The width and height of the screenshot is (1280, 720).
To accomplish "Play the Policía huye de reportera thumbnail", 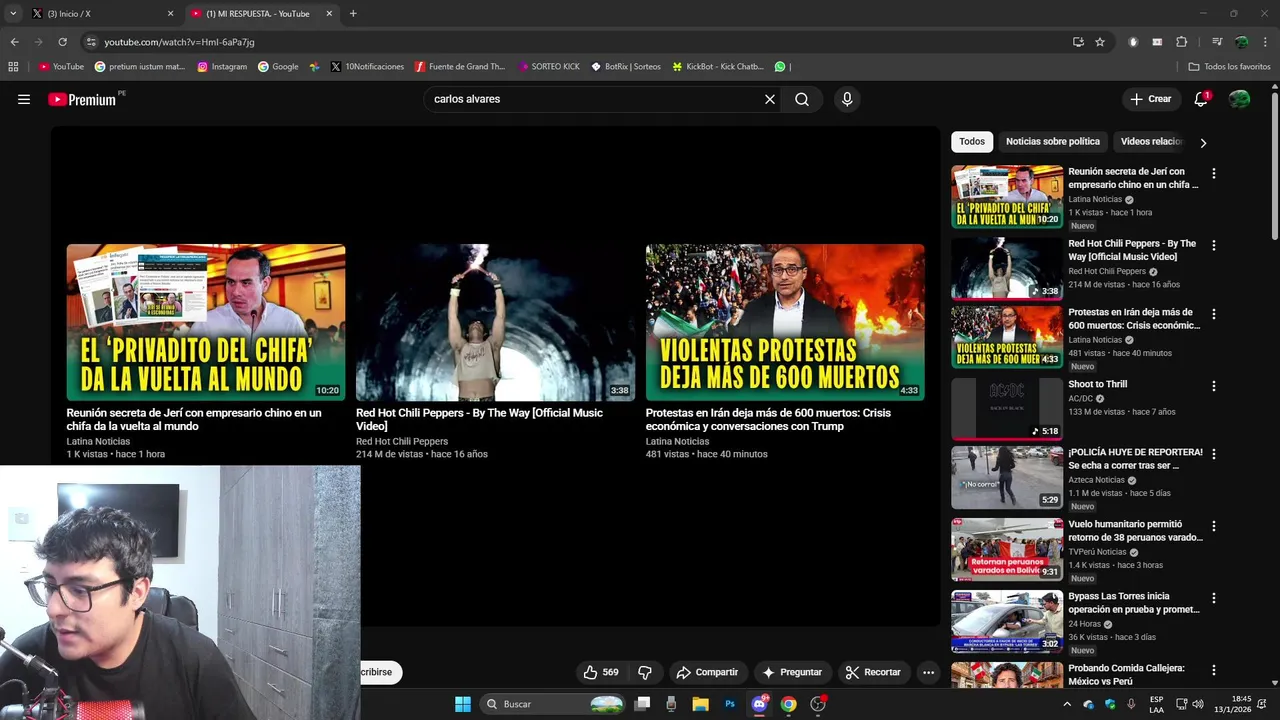I will pyautogui.click(x=1007, y=477).
